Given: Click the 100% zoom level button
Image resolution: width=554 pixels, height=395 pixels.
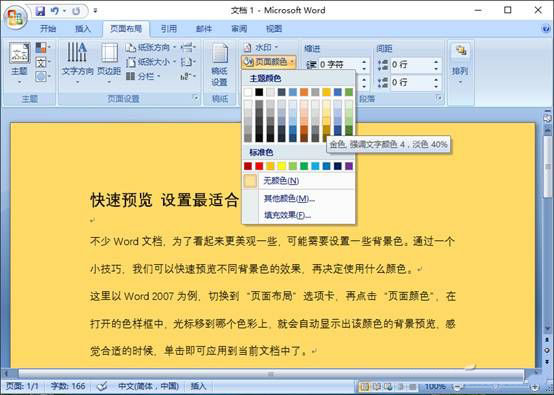Looking at the screenshot, I should pyautogui.click(x=435, y=387).
